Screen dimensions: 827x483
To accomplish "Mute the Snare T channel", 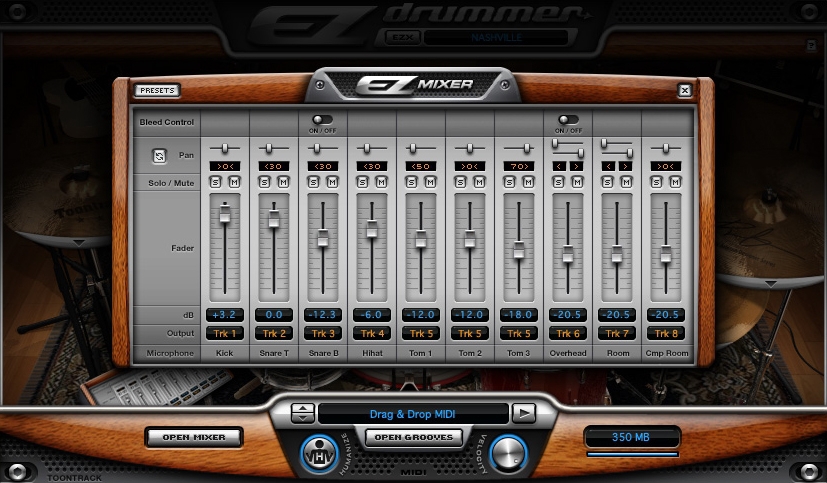I will click(x=281, y=182).
